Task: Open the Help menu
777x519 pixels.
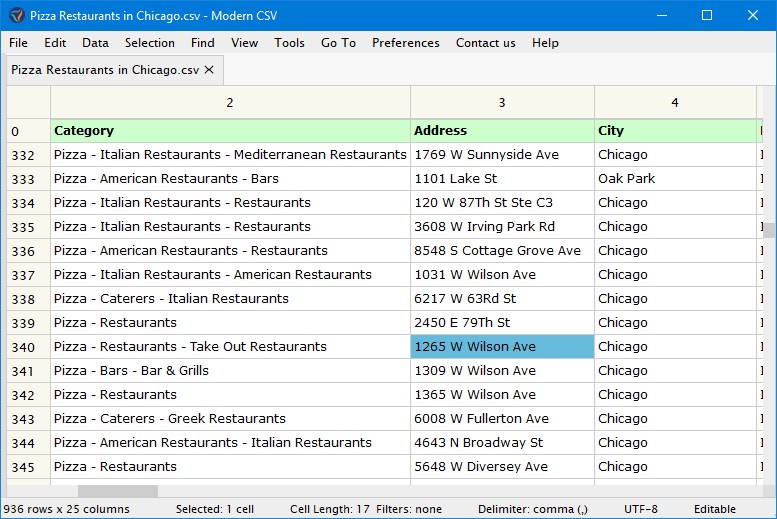Action: click(x=545, y=43)
